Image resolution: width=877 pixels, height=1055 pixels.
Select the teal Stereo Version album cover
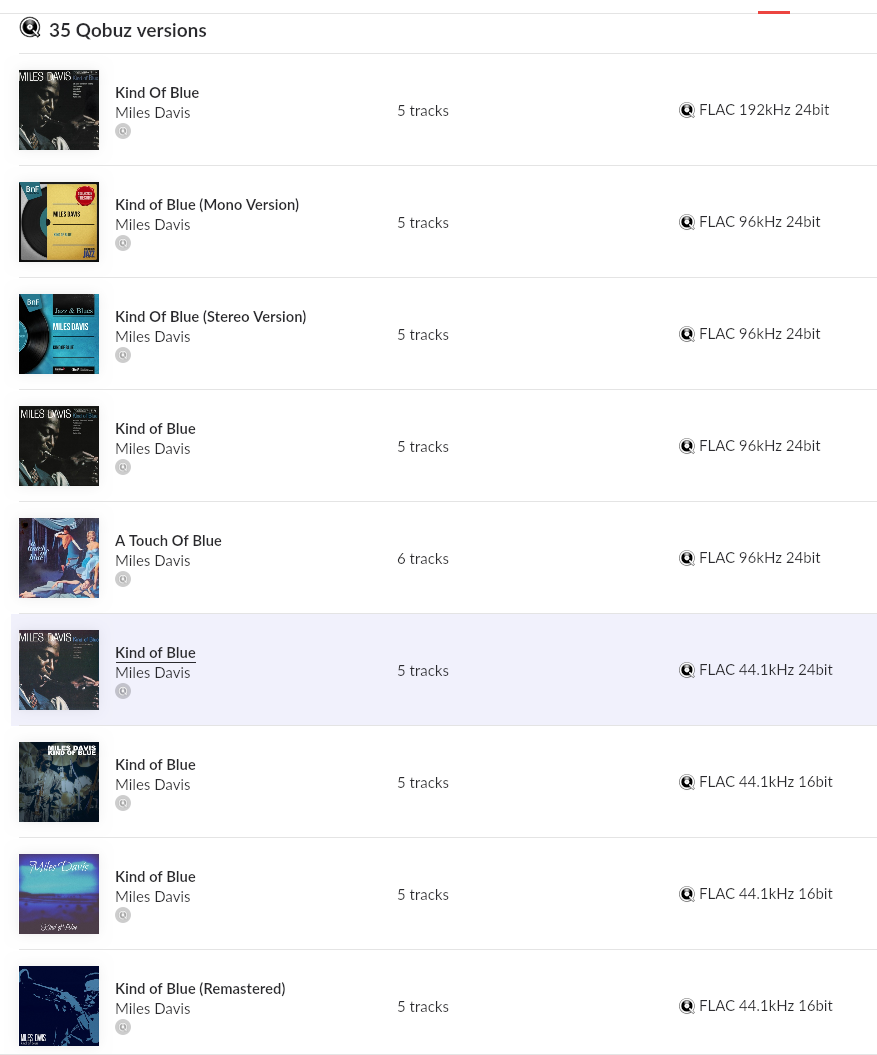[x=59, y=334]
